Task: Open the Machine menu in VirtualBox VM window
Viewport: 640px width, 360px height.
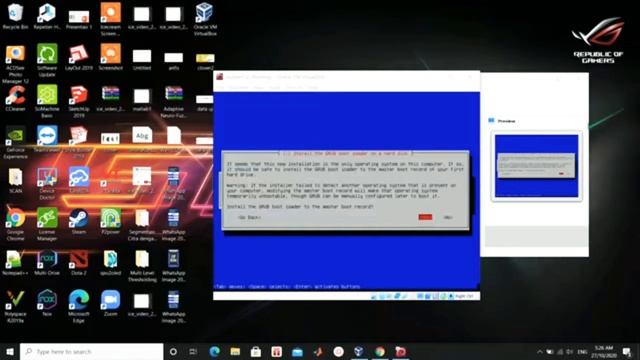Action: pos(238,87)
